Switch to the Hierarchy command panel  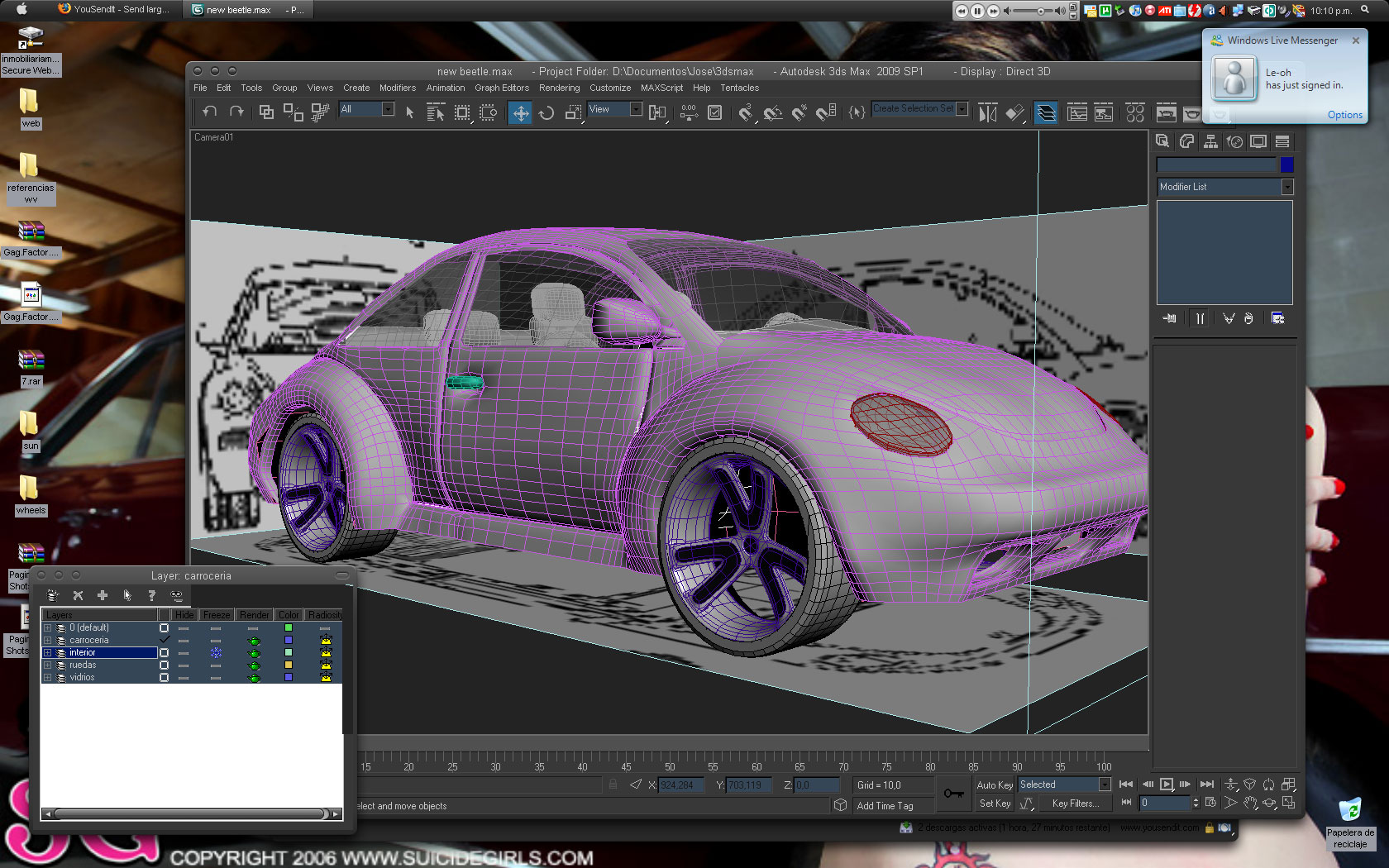tap(1210, 141)
